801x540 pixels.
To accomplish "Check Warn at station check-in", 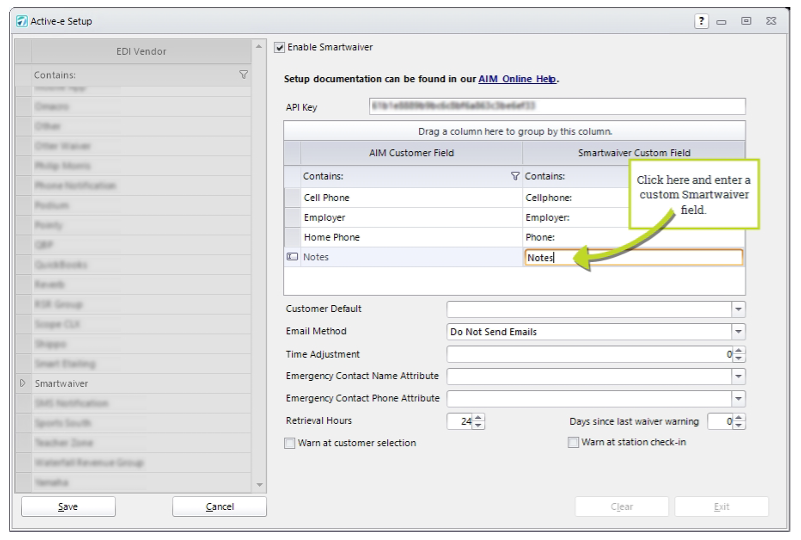I will tap(573, 442).
